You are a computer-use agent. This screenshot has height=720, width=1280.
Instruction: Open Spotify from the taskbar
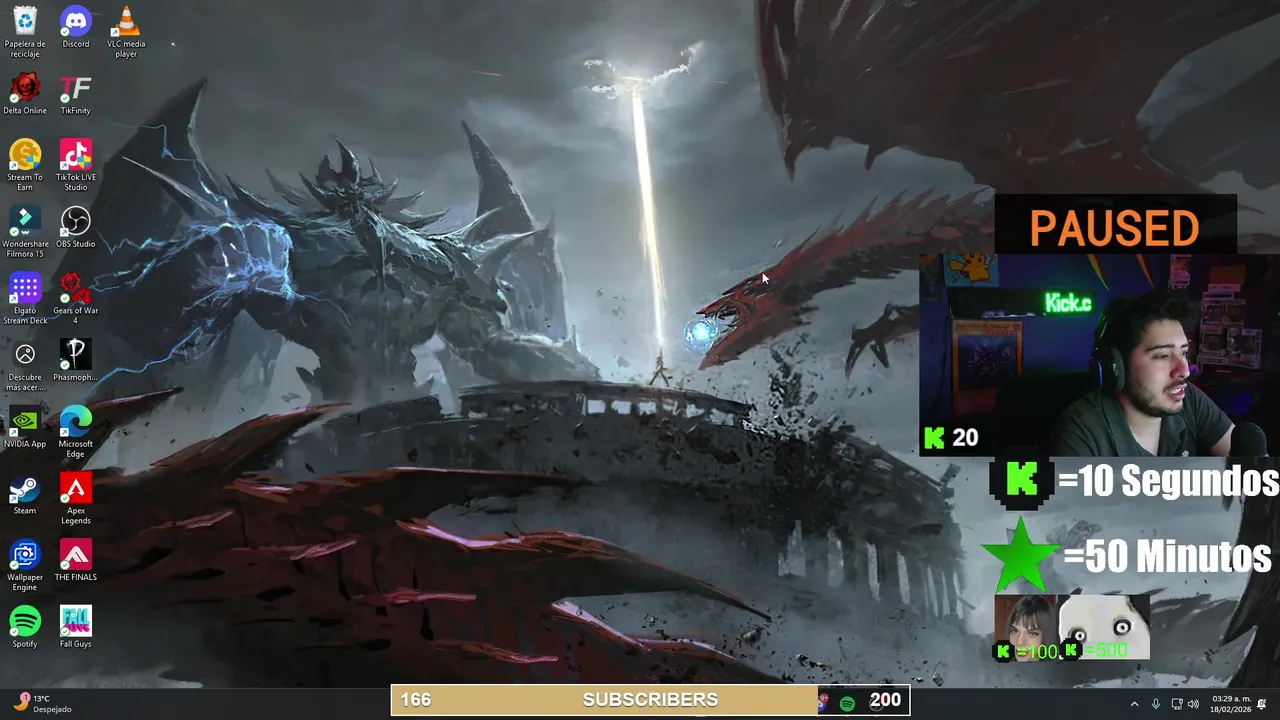click(847, 703)
